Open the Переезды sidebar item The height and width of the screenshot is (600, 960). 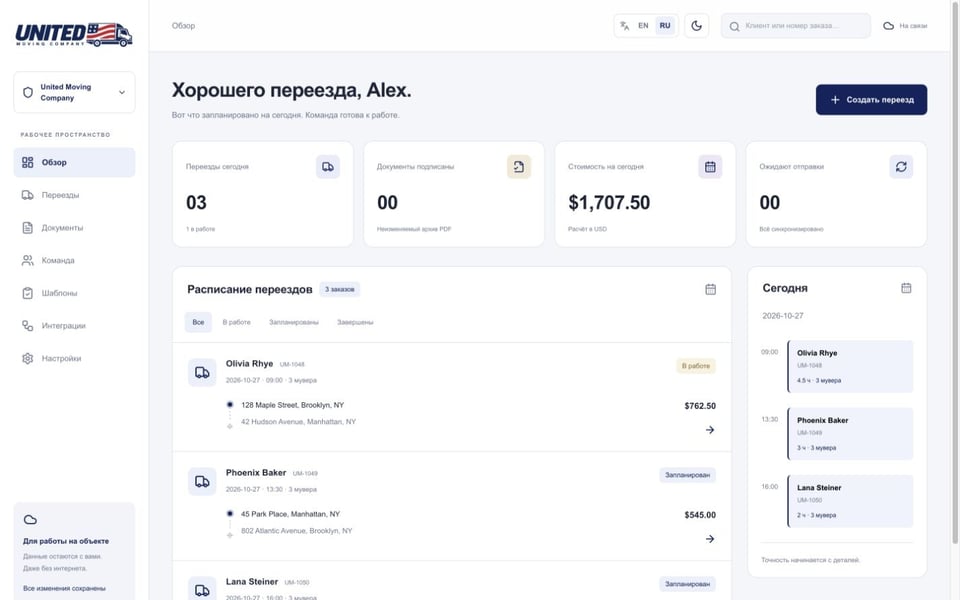74,195
